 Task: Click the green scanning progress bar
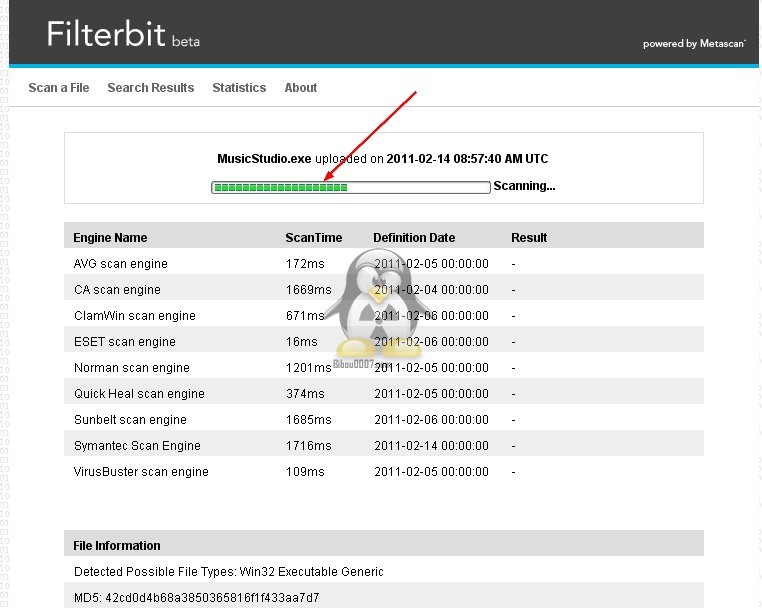[x=350, y=187]
